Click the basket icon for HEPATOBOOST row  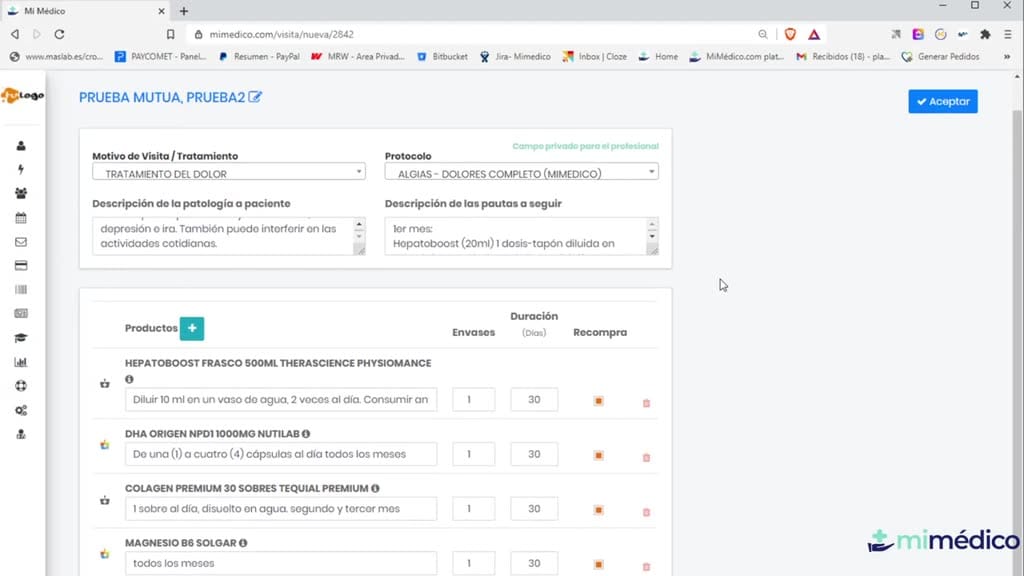point(104,384)
